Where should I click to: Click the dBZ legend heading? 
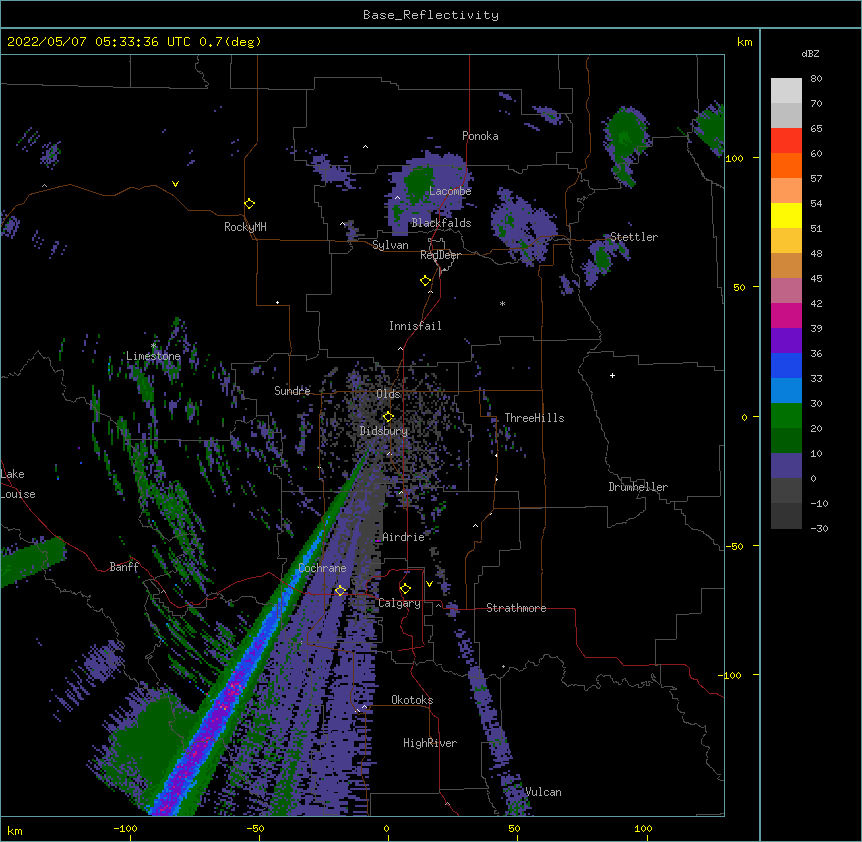point(810,54)
